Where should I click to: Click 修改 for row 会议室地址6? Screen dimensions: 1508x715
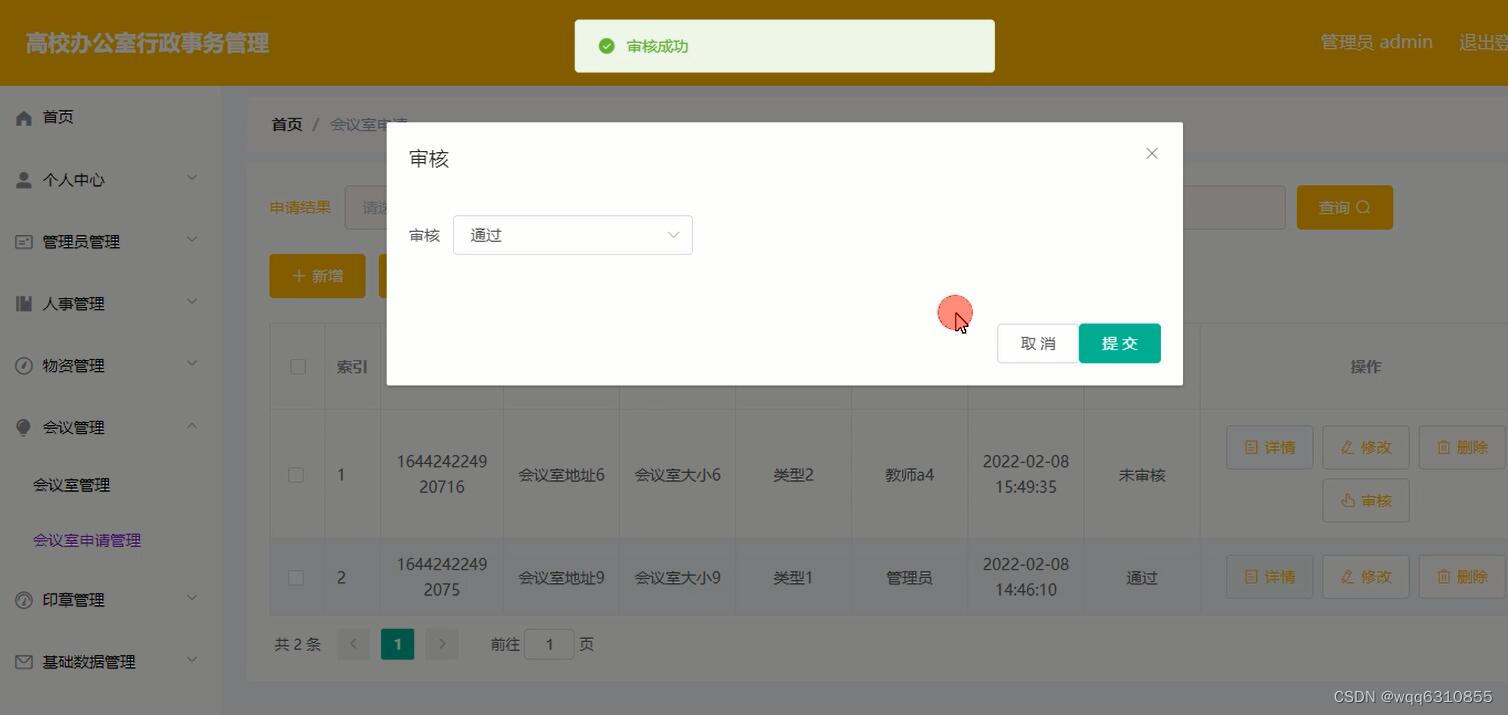[1366, 447]
